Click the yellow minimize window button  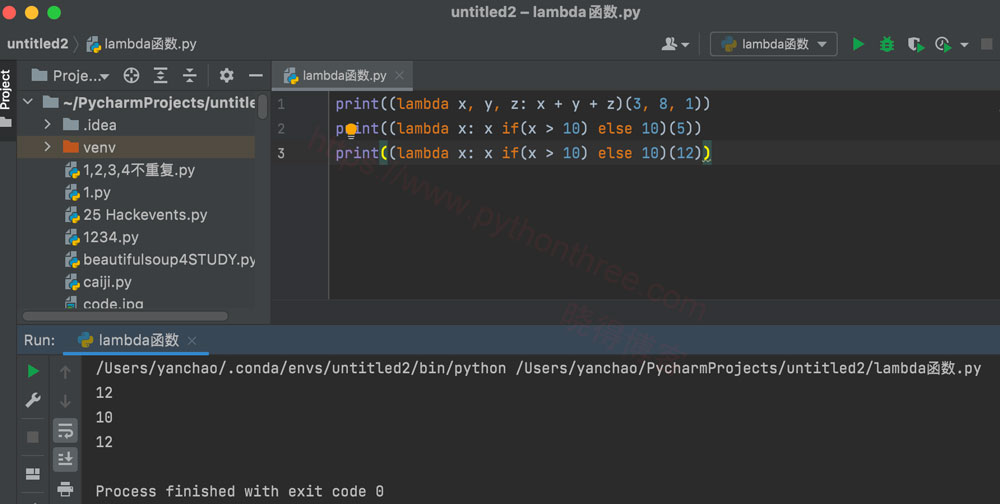(31, 12)
